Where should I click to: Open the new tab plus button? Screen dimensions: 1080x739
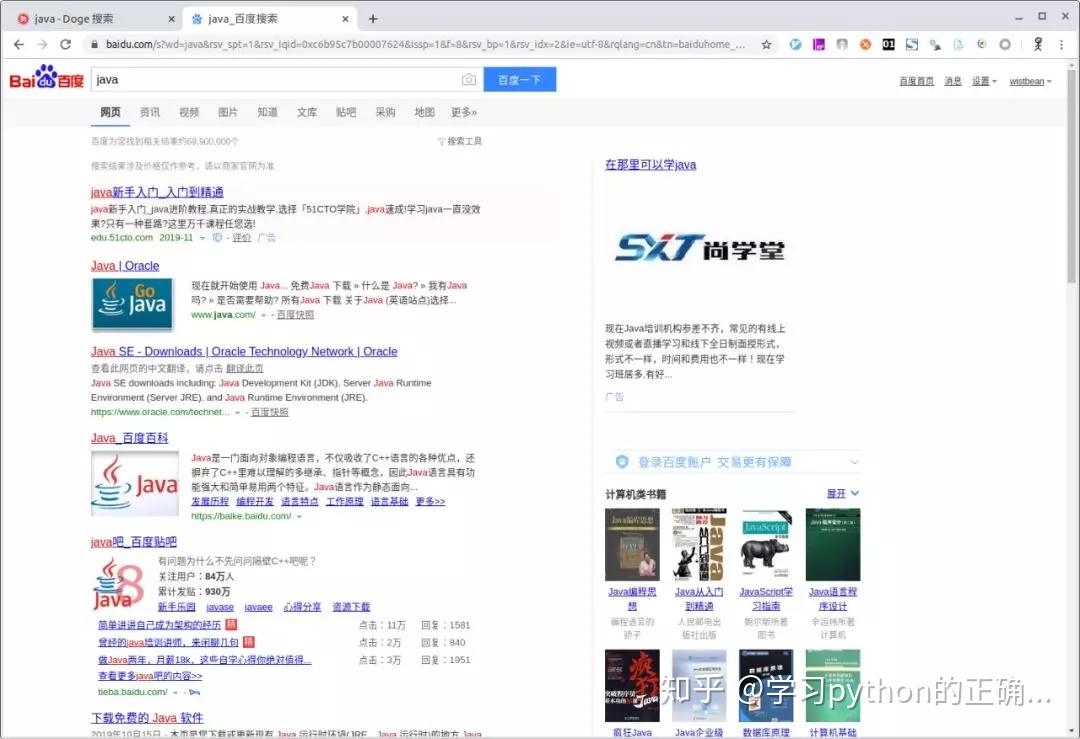(x=373, y=19)
